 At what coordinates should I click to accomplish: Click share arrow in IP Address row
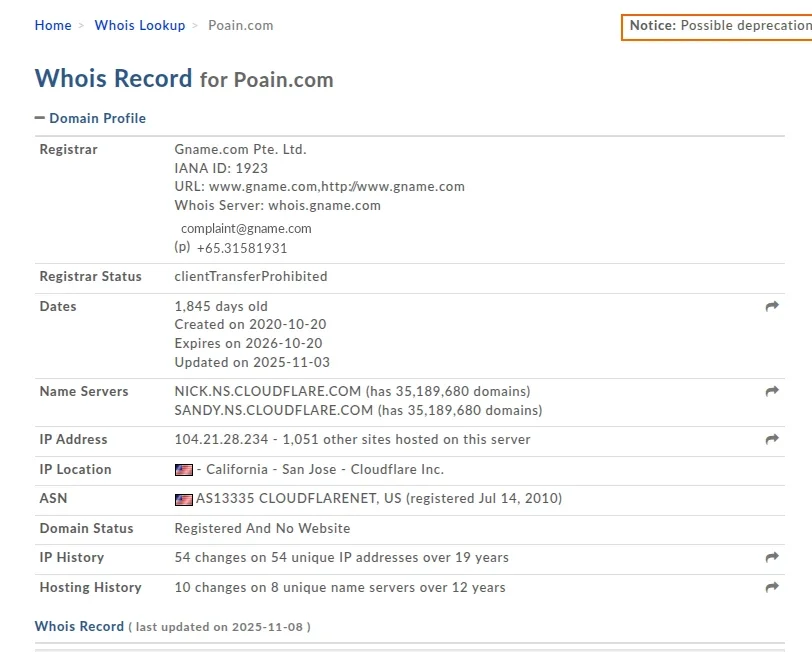click(x=772, y=440)
